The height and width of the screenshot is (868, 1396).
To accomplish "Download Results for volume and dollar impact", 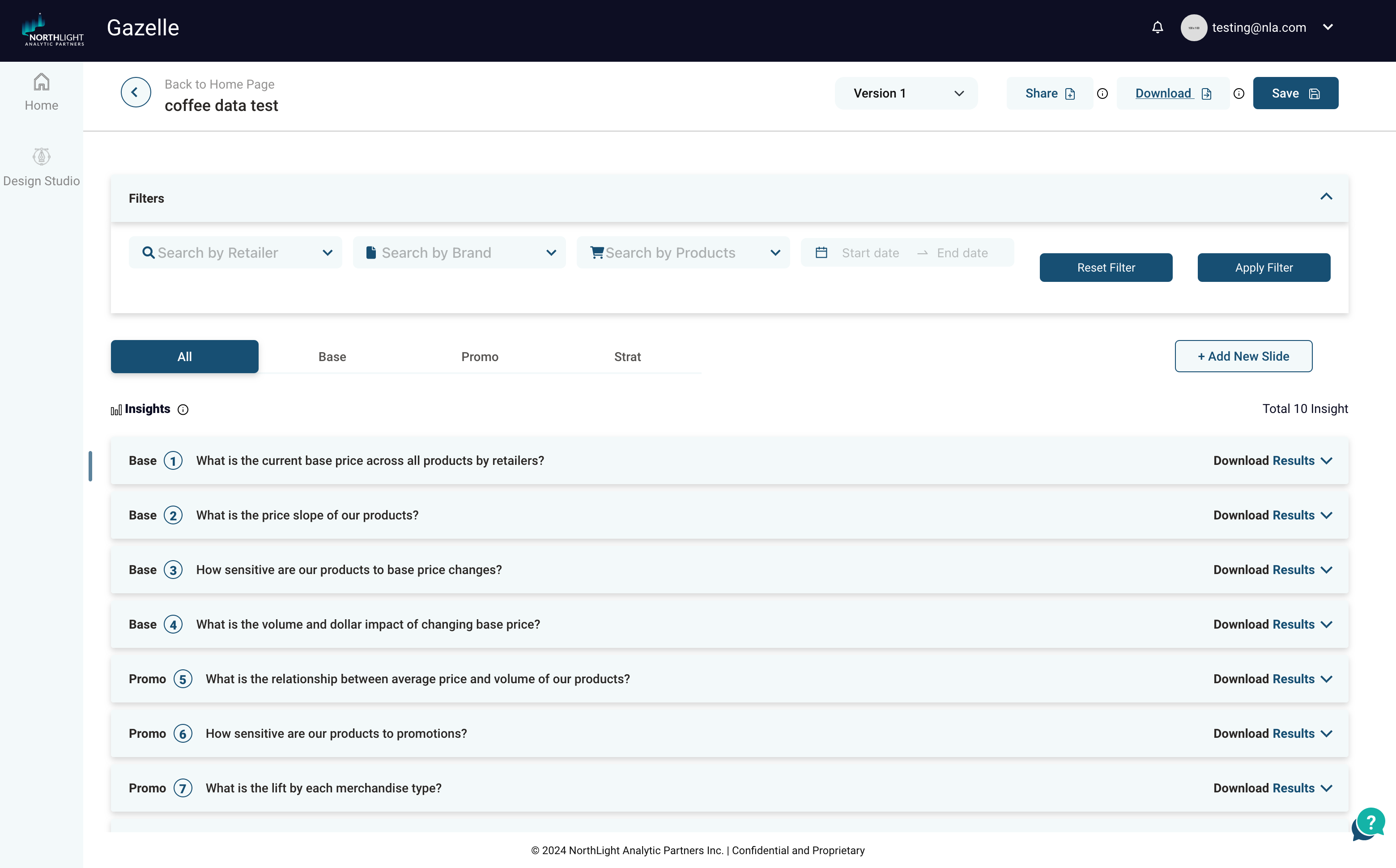I will (x=1264, y=624).
